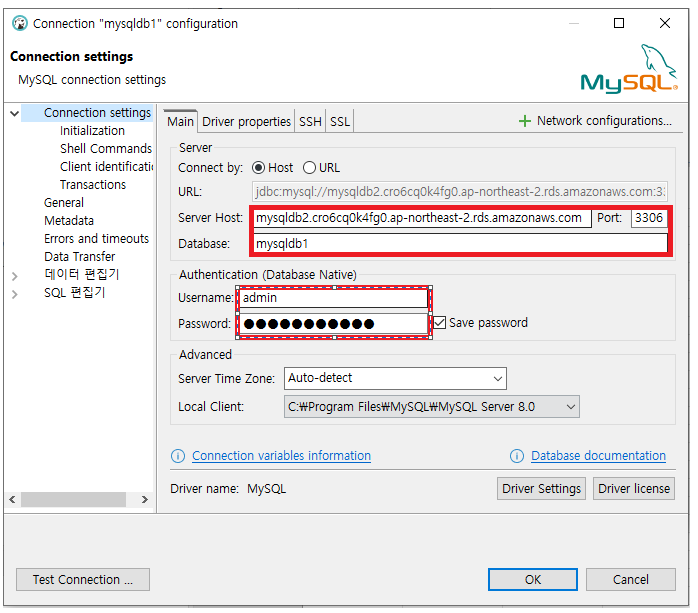Select Initialization in the tree
The height and width of the screenshot is (613, 698).
92,131
